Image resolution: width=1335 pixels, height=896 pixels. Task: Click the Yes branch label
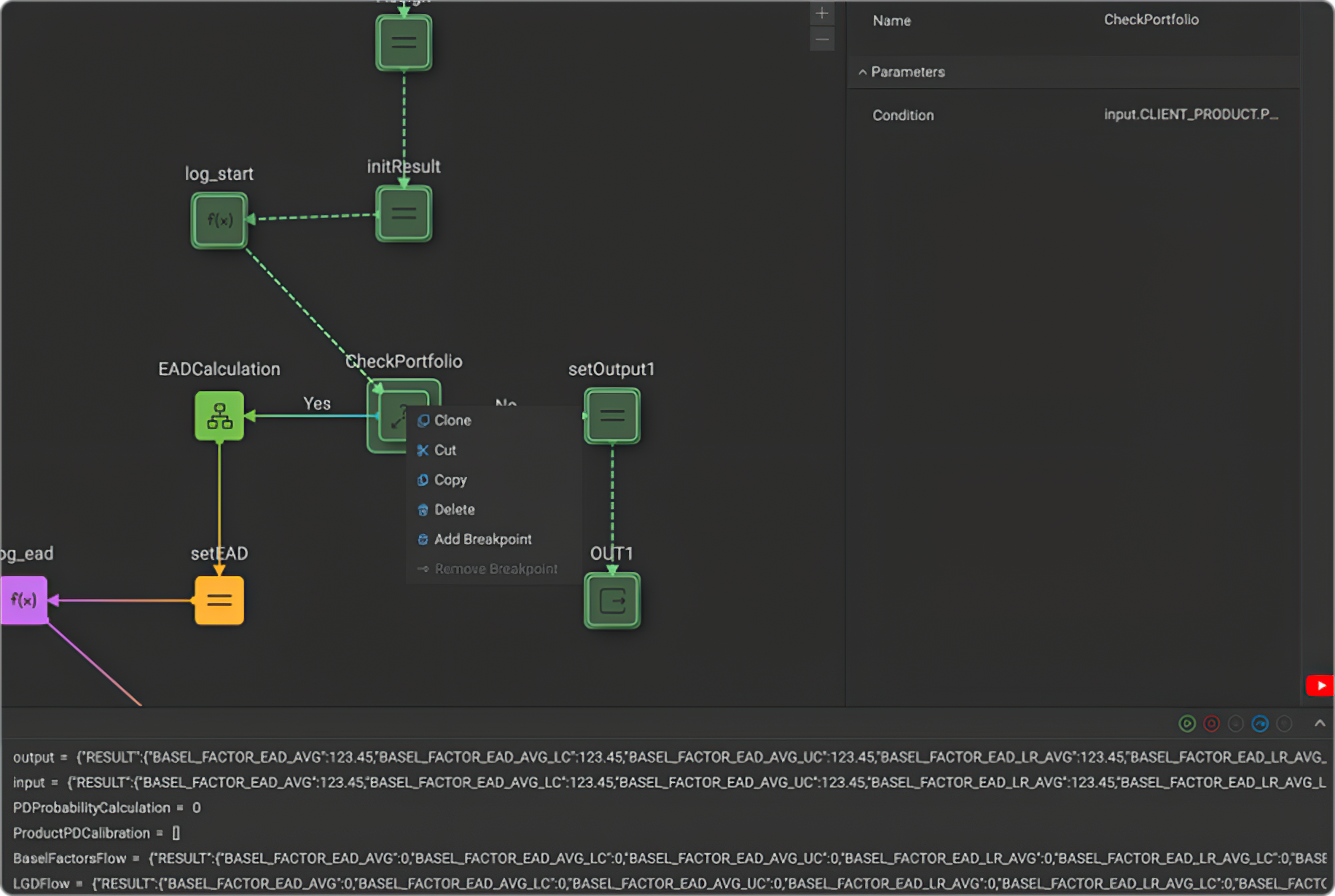tap(317, 404)
